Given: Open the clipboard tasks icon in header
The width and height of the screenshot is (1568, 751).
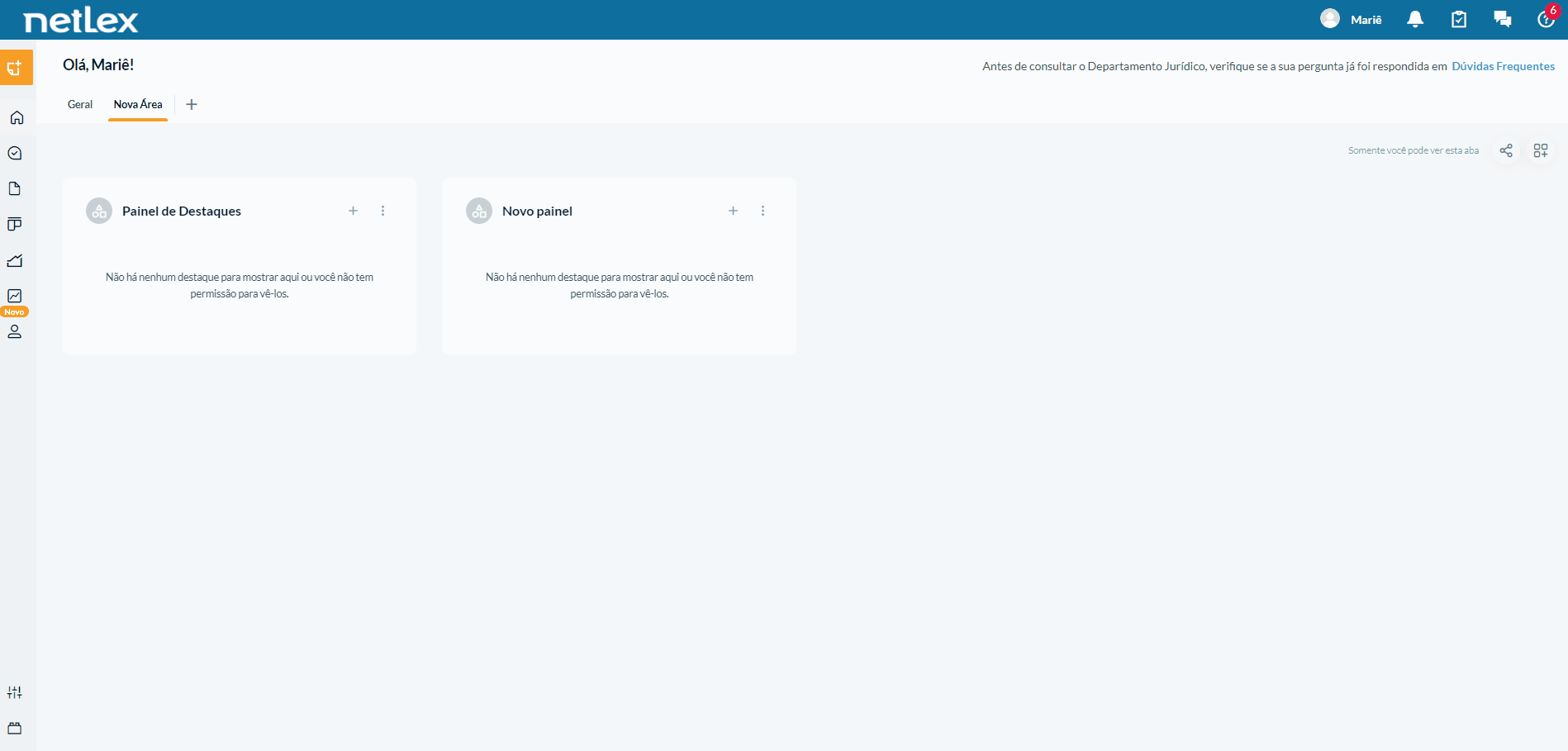Looking at the screenshot, I should coord(1459,19).
